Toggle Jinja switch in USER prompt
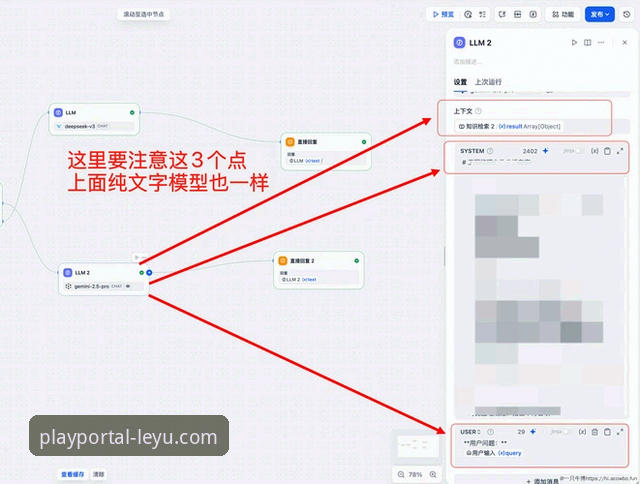 pyautogui.click(x=567, y=432)
